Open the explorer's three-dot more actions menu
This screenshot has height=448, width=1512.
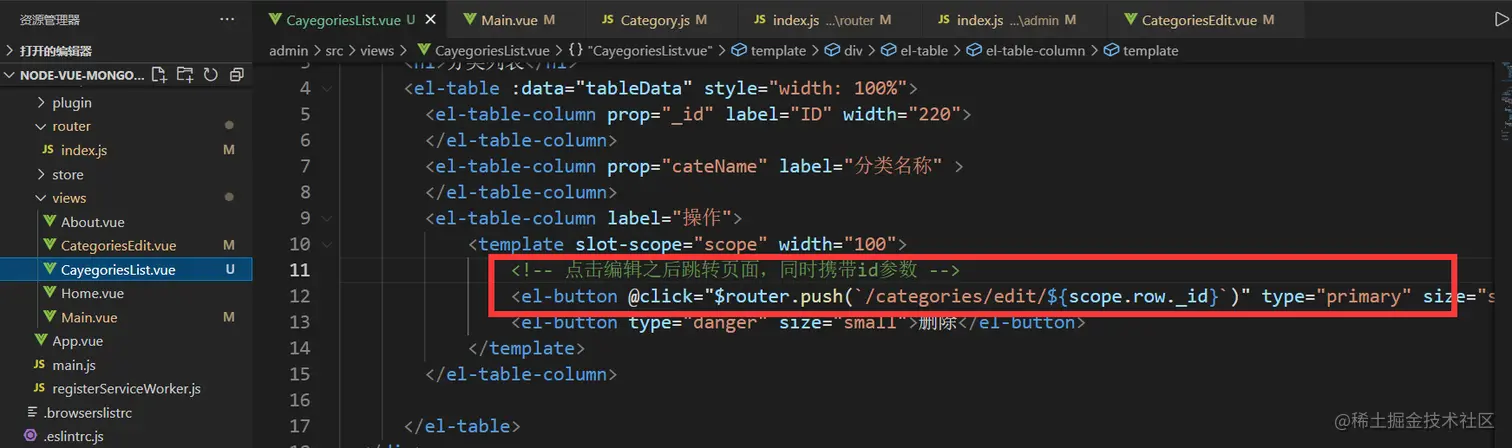coord(228,20)
